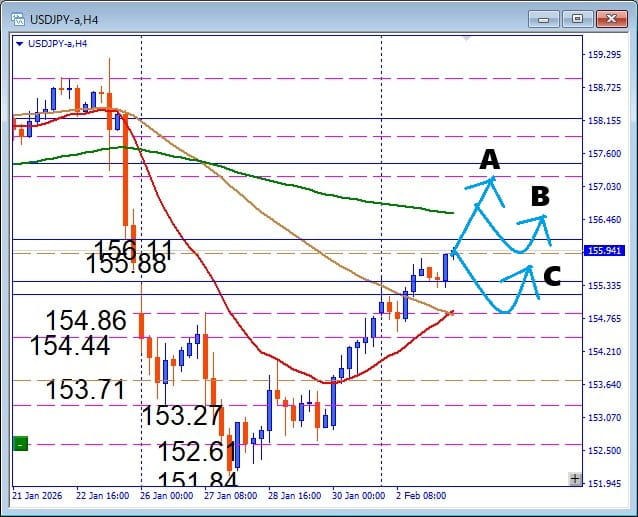Click the 153.070 price scale value
The height and width of the screenshot is (517, 638).
tap(605, 417)
